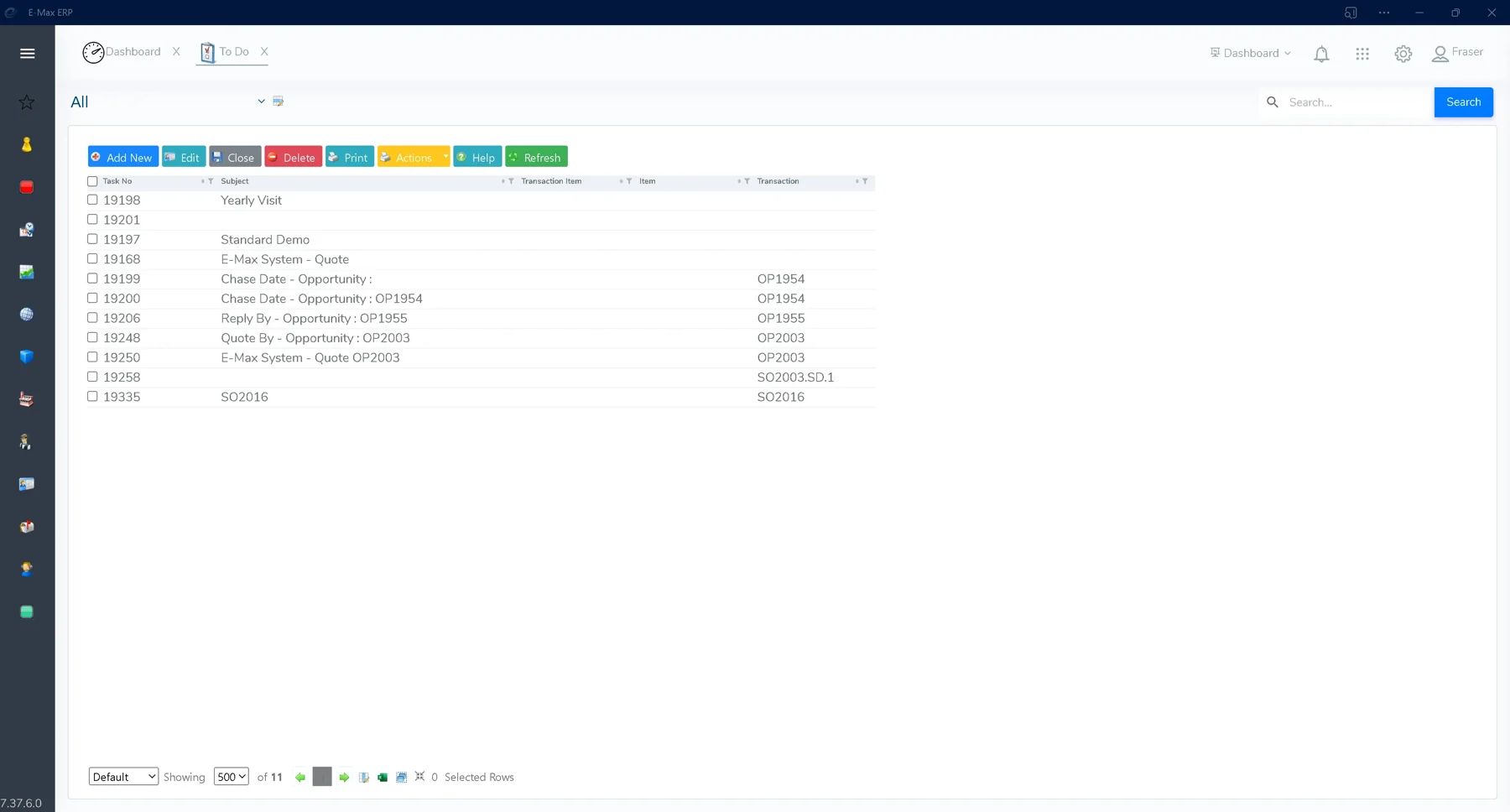
Task: Open the mailbox sidebar module
Action: (x=27, y=527)
